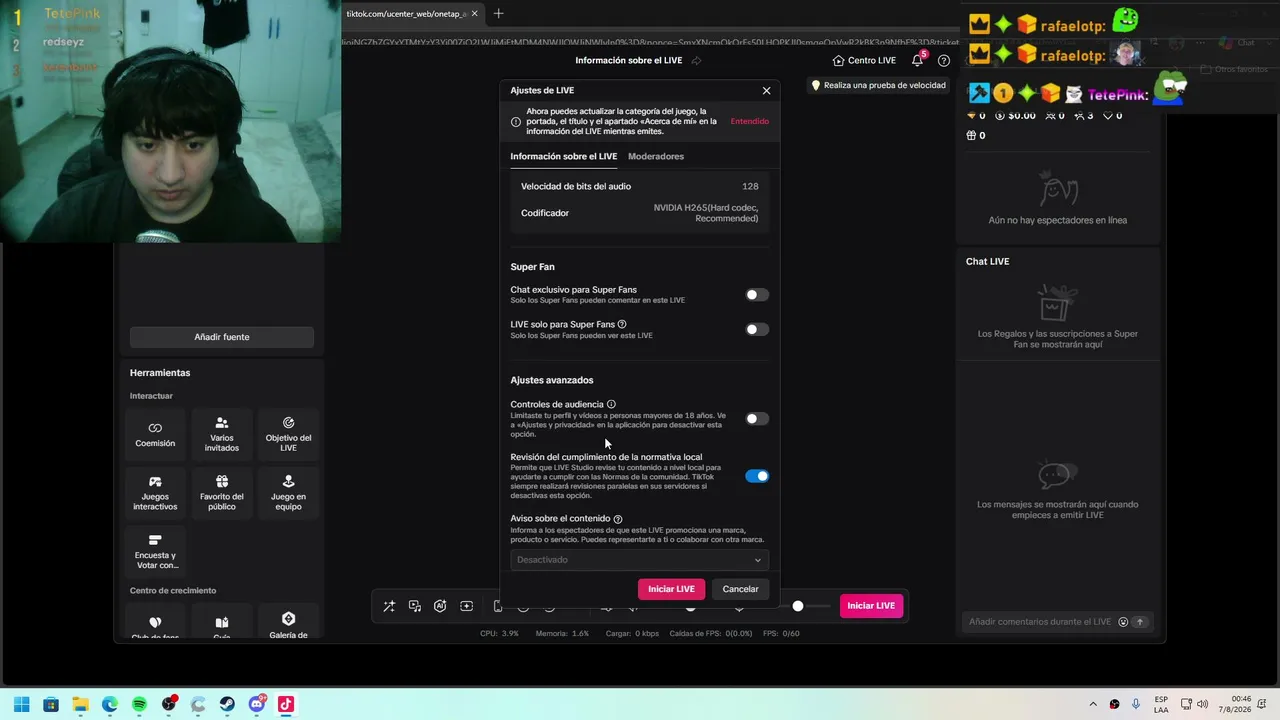Open the Varios invitados tool

click(222, 435)
